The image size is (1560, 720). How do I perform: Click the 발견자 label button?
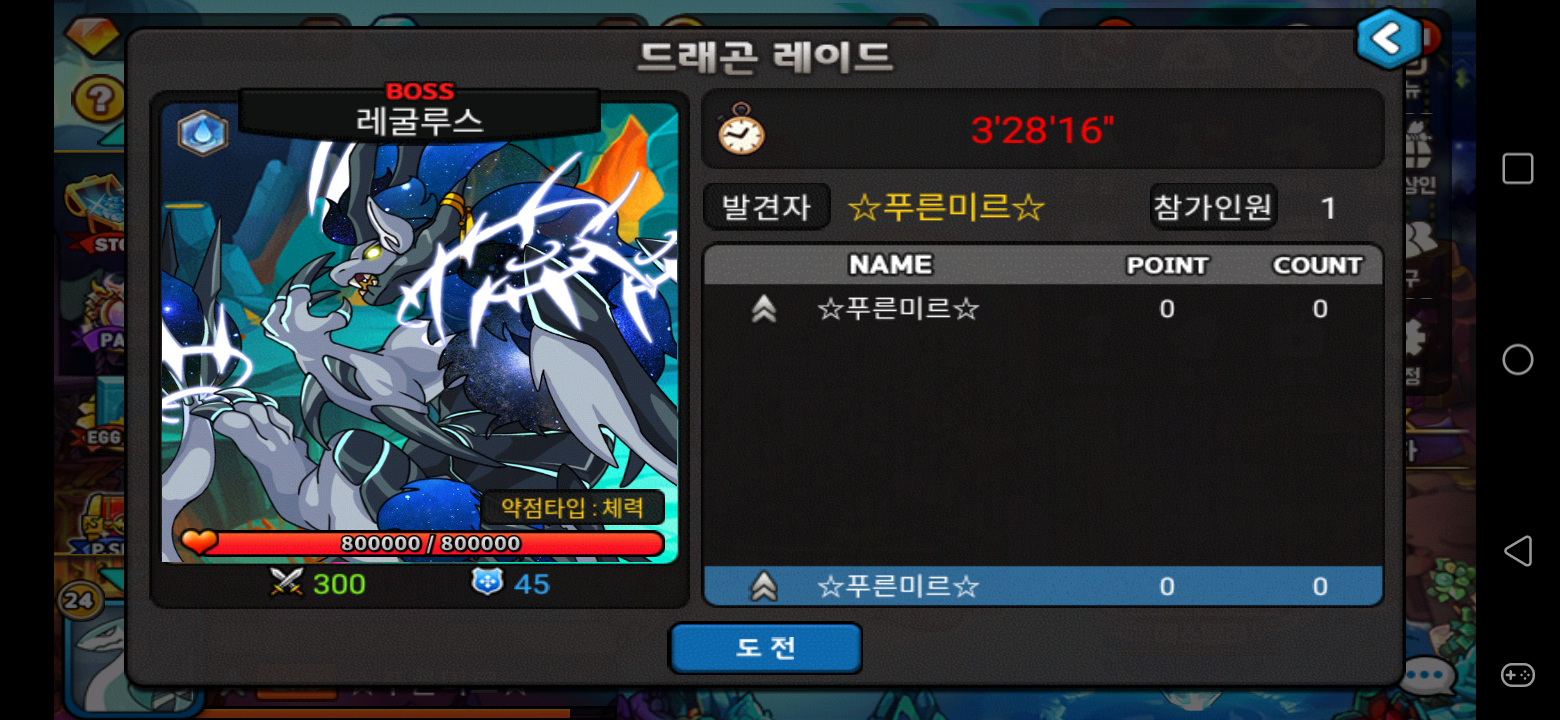[x=766, y=207]
